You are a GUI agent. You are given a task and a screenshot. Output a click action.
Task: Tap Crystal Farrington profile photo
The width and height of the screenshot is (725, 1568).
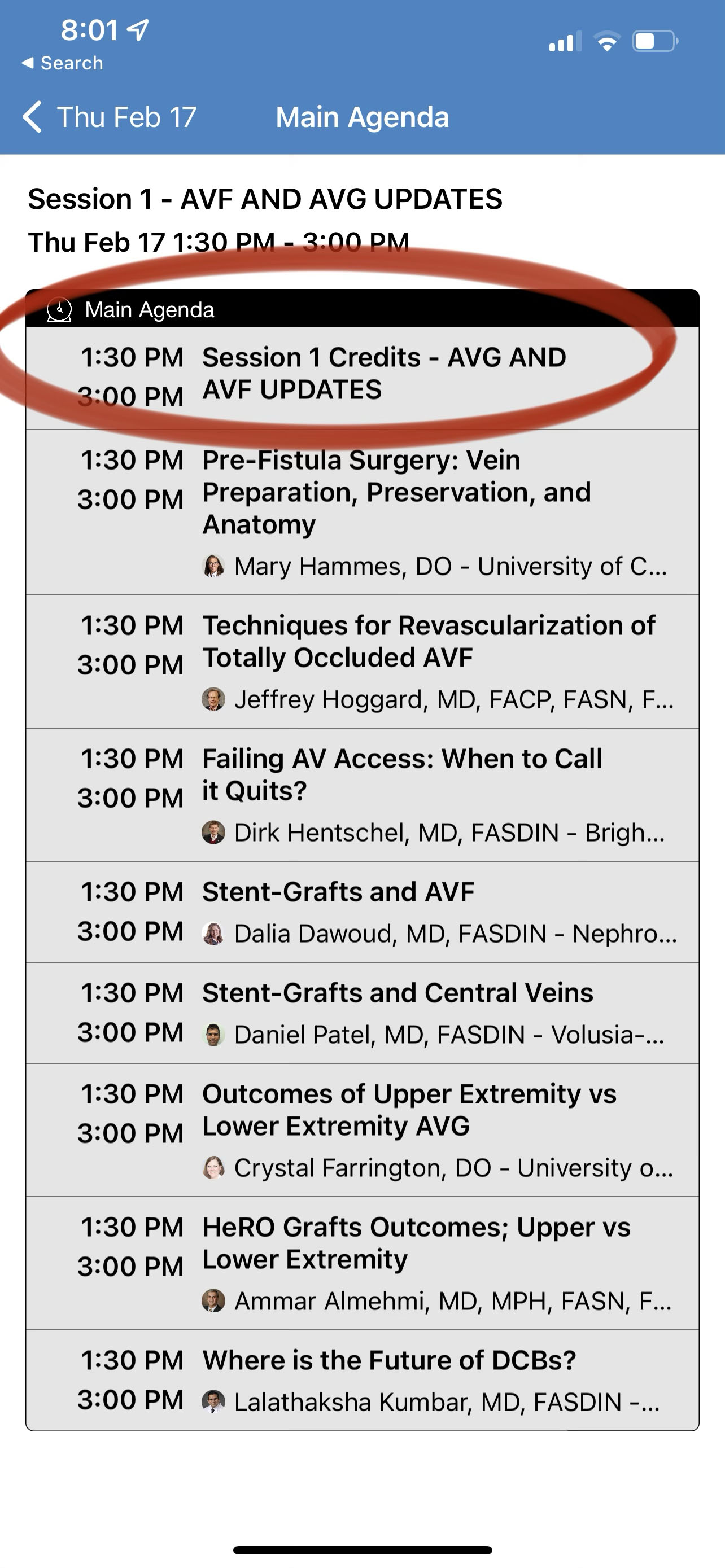point(213,1167)
